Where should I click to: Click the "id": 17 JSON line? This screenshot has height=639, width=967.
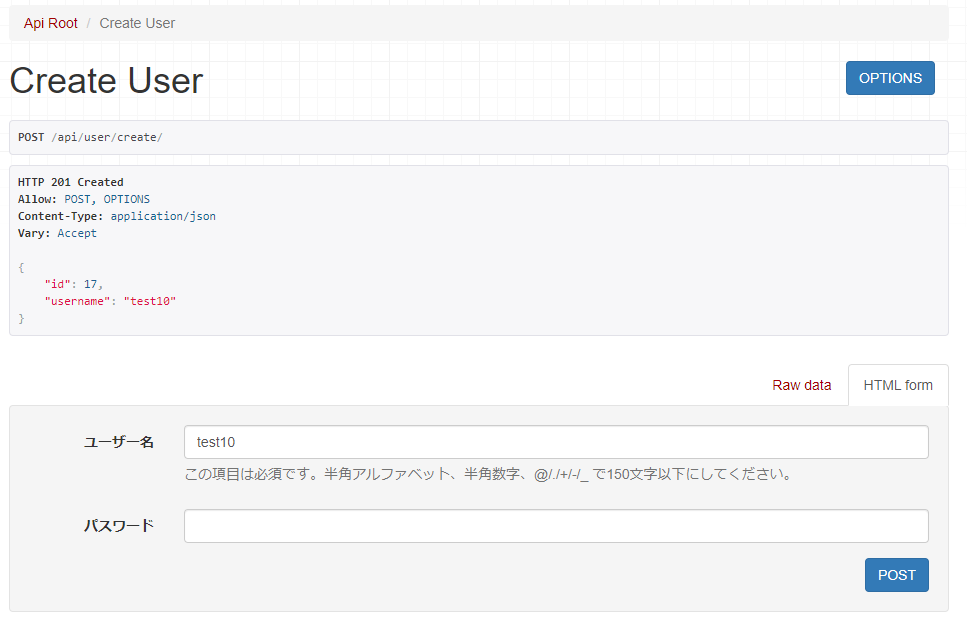(73, 284)
